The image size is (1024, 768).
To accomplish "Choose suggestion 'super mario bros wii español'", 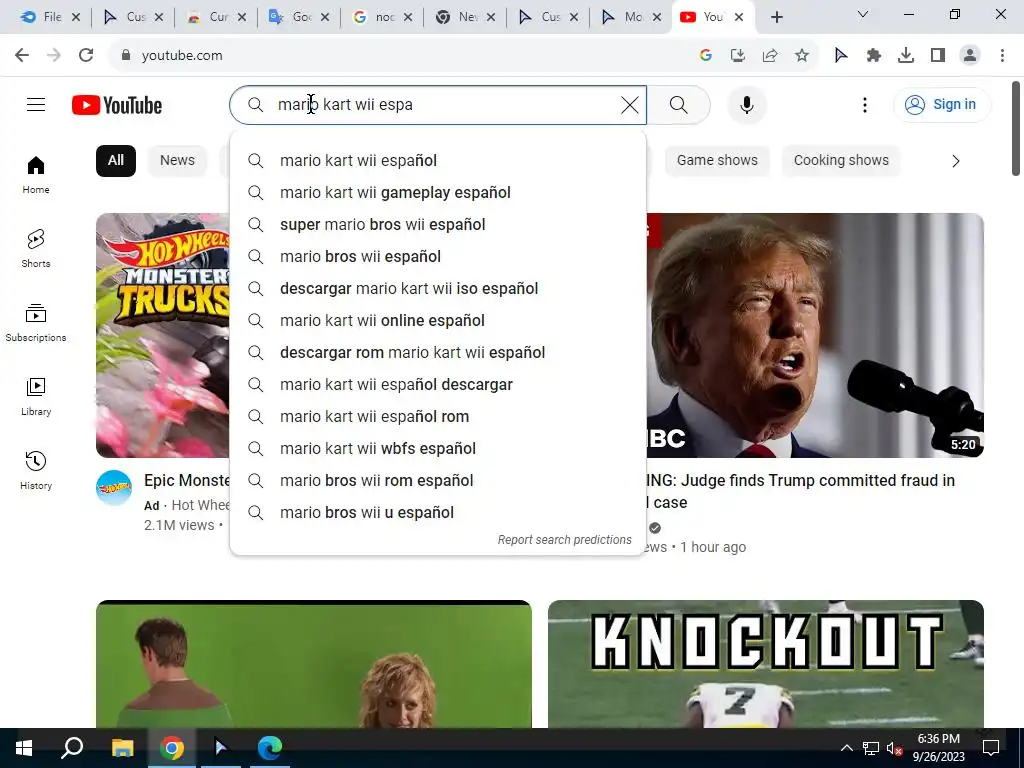I will [438, 225].
